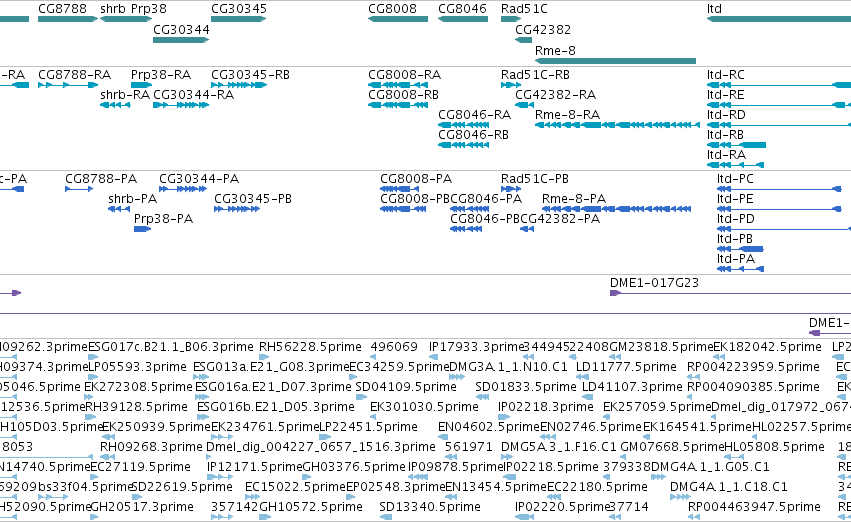Viewport: 851px width, 522px height.
Task: Select the LD11777.5prime EST label
Action: [x=626, y=367]
